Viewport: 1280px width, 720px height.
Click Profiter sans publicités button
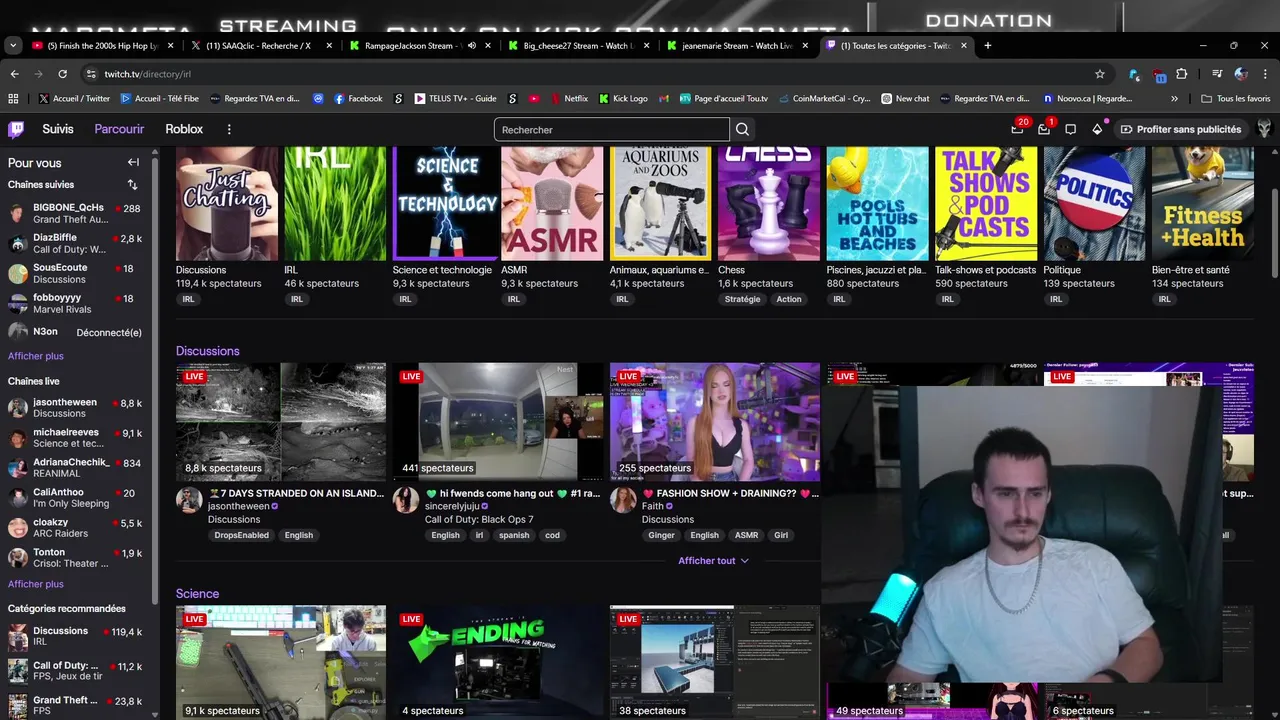(x=1181, y=129)
